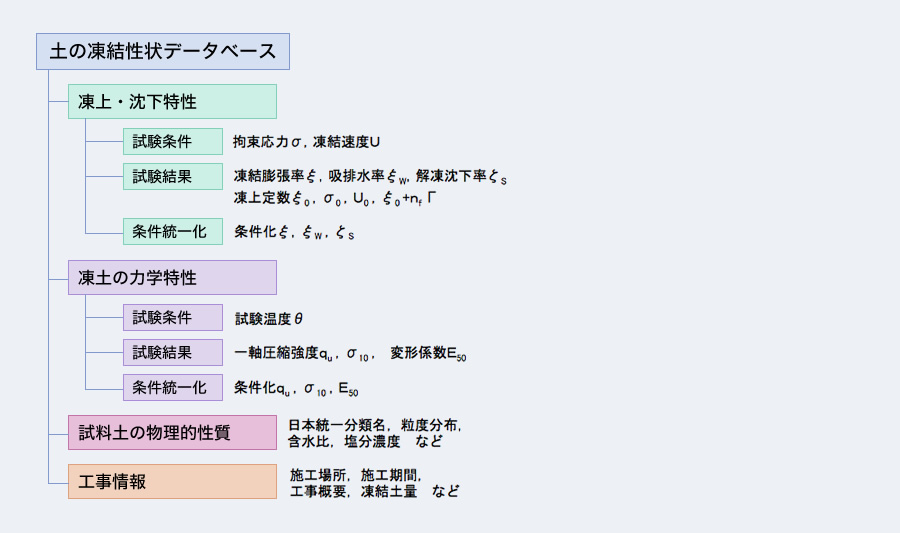Click the green 試験条件 box under 凍上・沈下特性
900x533 pixels.
point(172,142)
